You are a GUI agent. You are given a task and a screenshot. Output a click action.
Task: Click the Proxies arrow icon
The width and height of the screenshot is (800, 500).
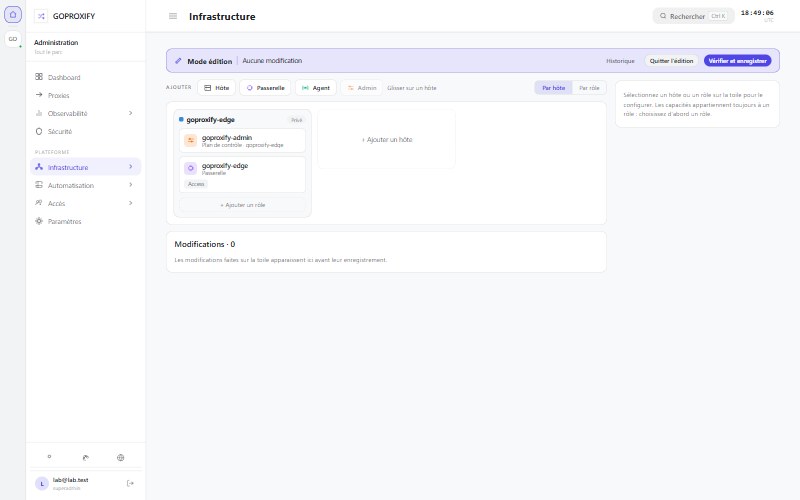click(39, 95)
